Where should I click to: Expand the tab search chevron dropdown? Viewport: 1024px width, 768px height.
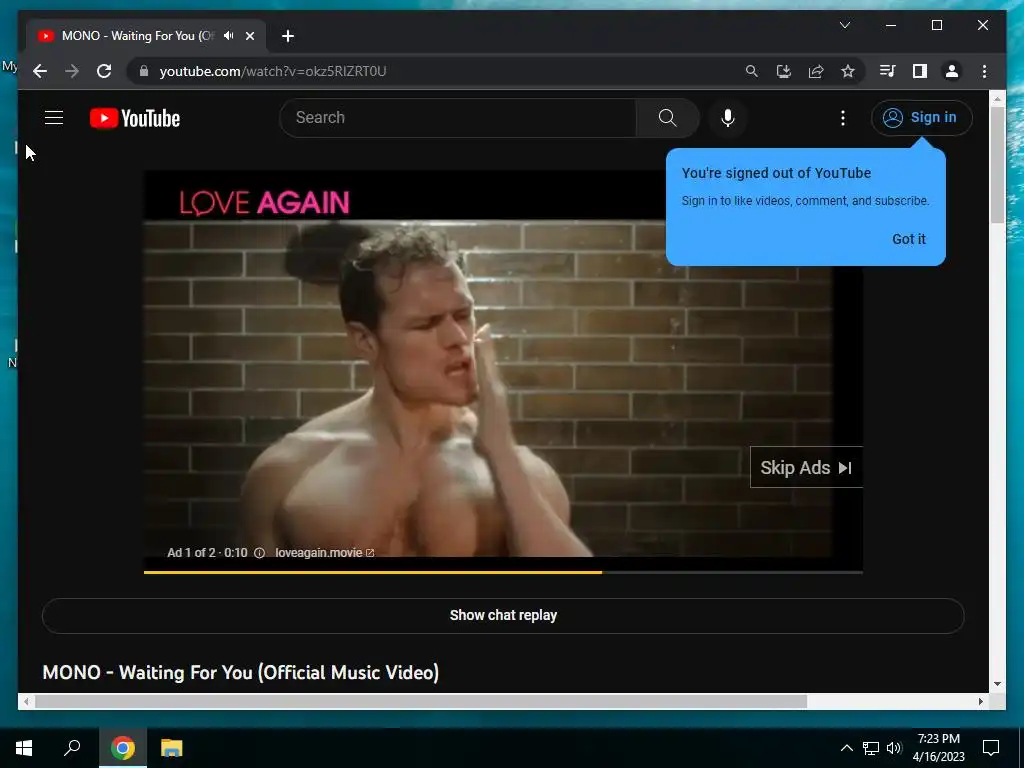coord(844,25)
